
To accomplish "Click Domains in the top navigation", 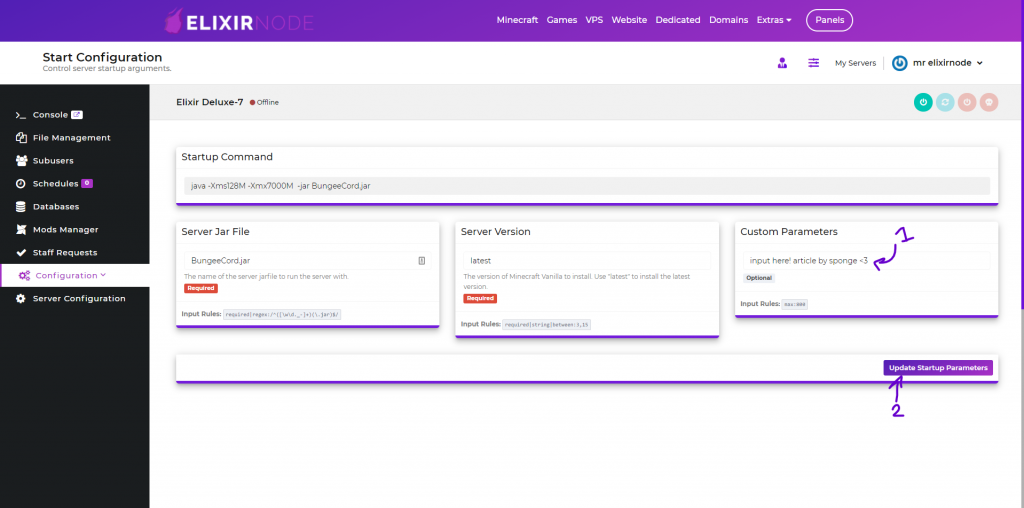I will tap(729, 20).
